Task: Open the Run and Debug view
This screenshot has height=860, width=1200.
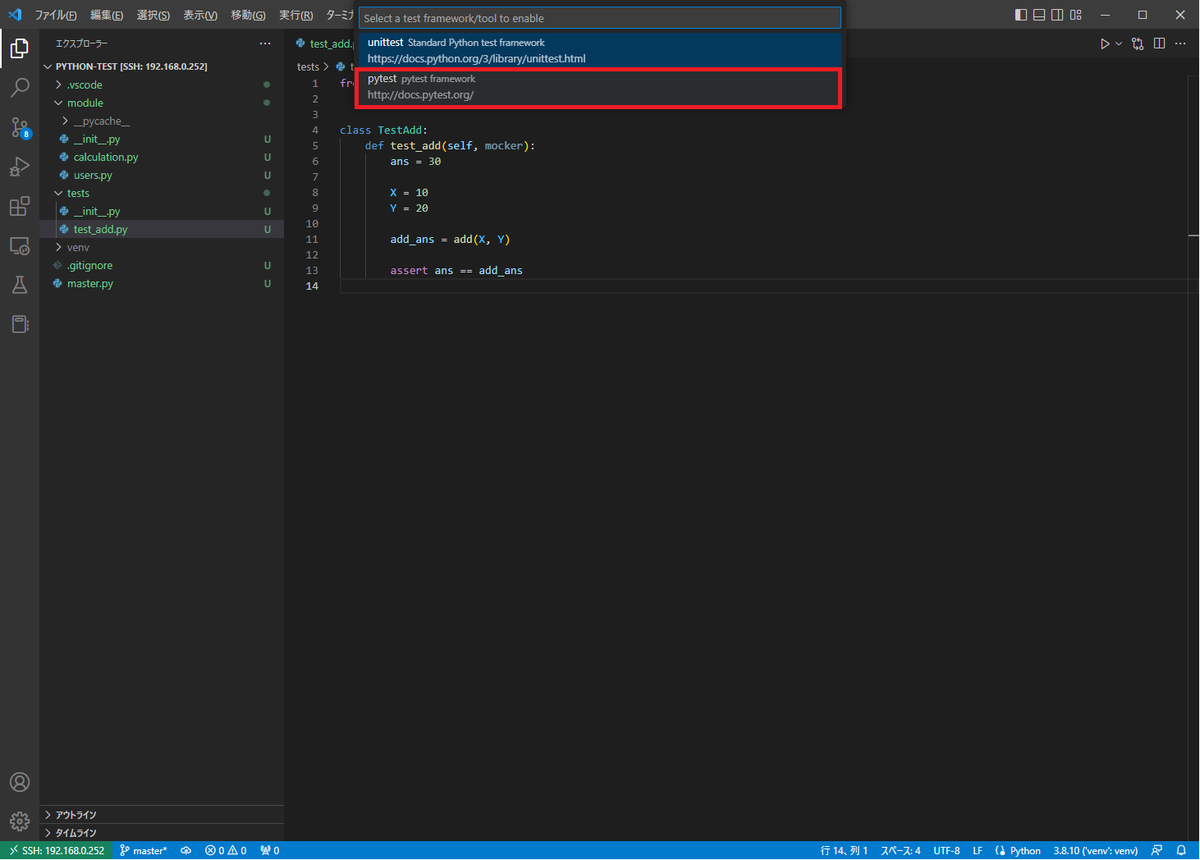Action: click(x=20, y=166)
